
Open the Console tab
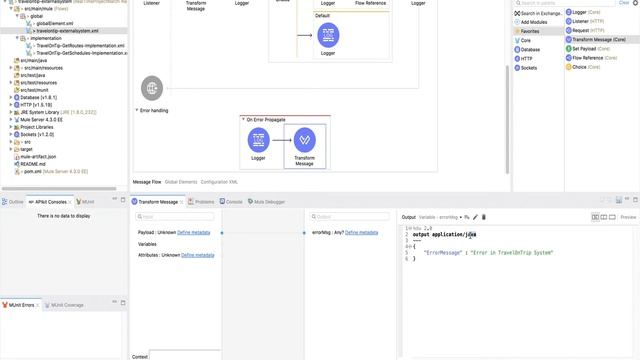click(231, 202)
